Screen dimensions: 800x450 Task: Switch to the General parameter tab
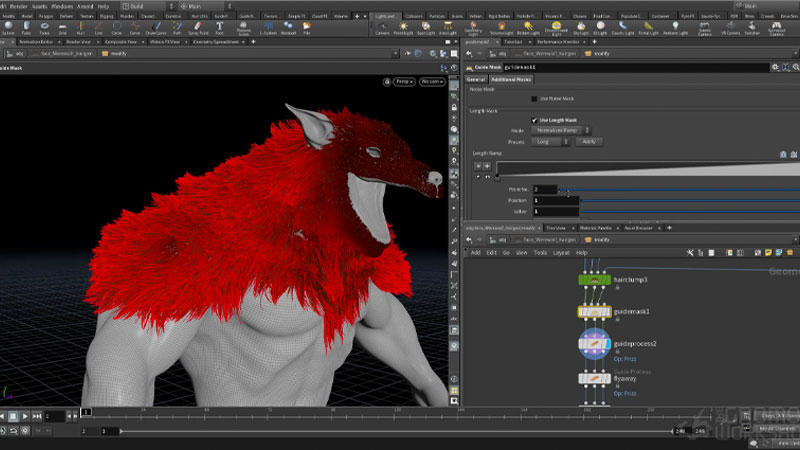tap(476, 80)
